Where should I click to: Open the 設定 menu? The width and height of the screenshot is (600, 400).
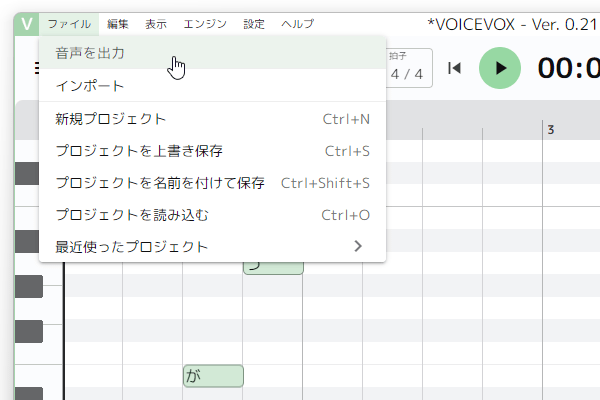coord(254,24)
